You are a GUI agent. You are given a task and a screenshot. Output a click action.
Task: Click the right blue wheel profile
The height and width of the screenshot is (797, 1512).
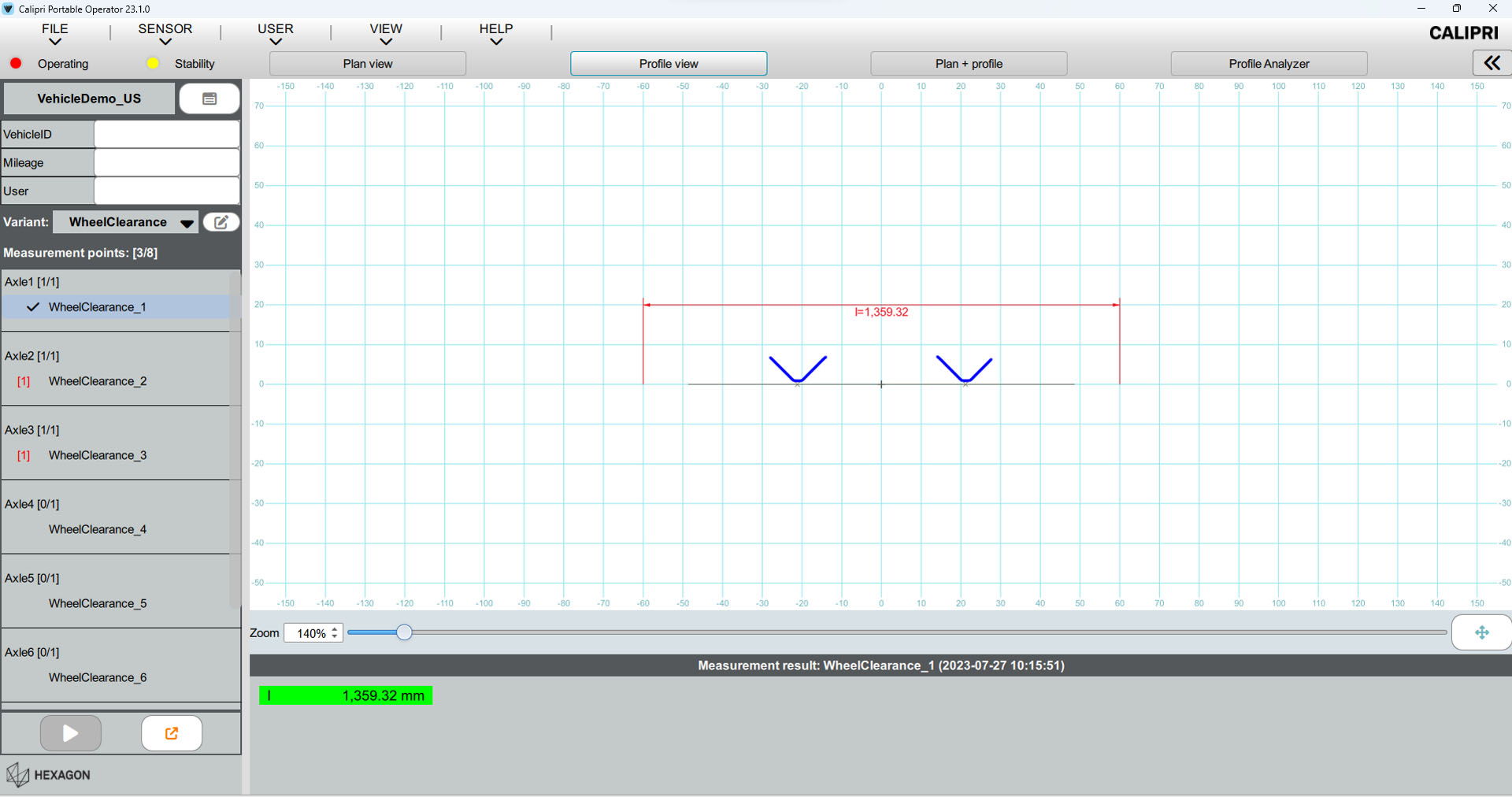tap(964, 369)
